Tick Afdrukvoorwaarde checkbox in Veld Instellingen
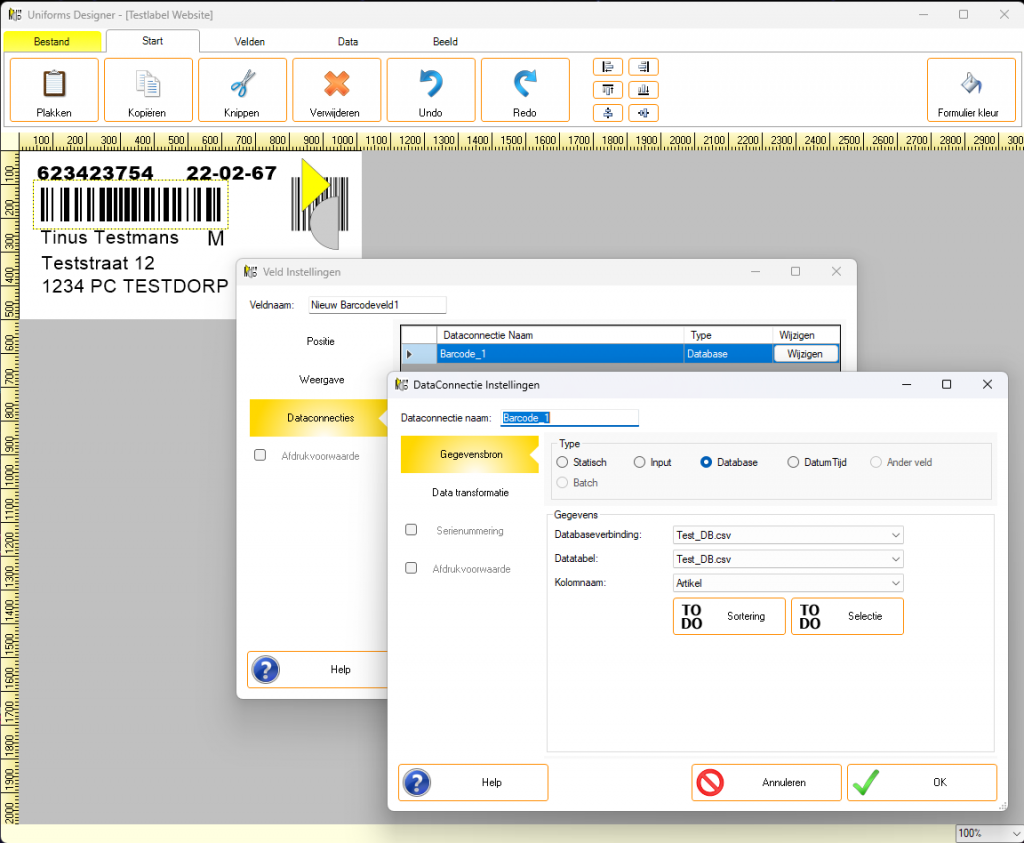 pyautogui.click(x=260, y=455)
